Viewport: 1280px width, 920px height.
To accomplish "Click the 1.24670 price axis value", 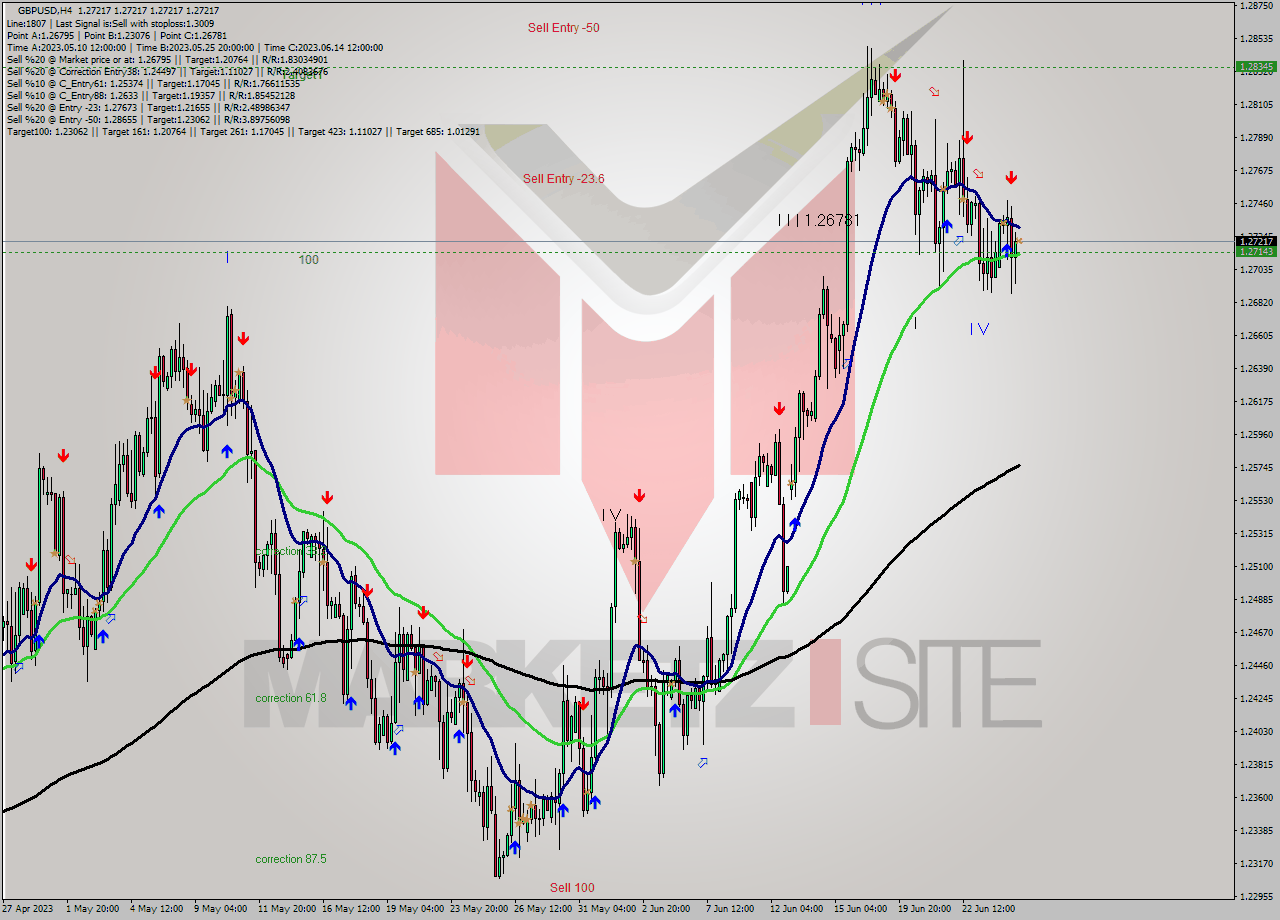I will click(1256, 632).
